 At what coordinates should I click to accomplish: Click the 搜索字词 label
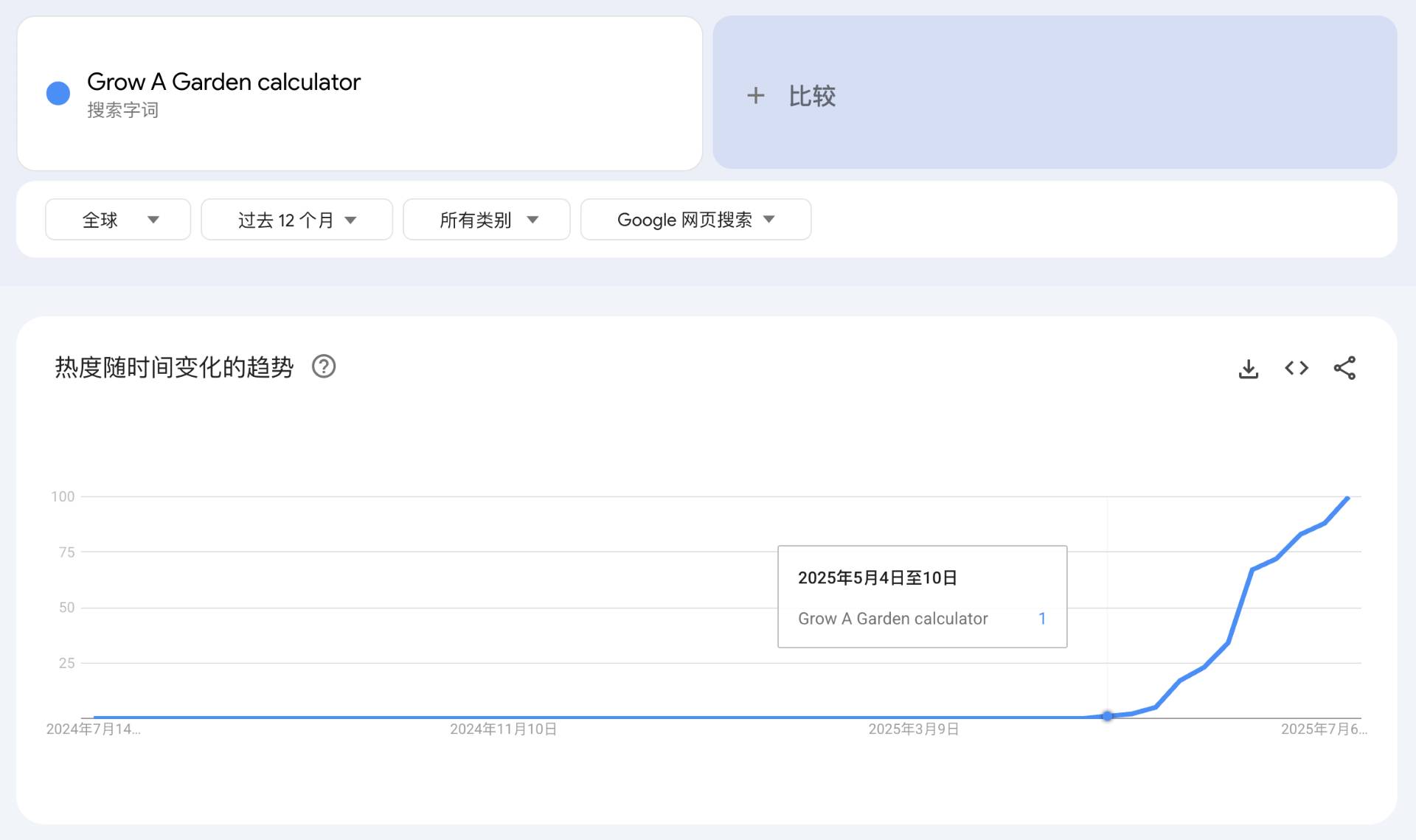[122, 111]
